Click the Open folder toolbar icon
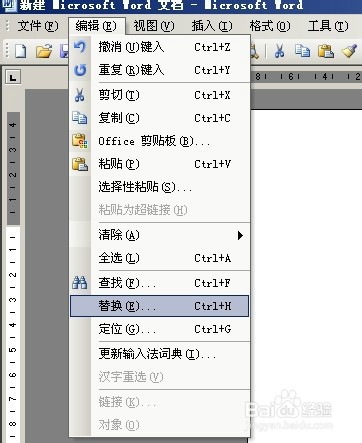The width and height of the screenshot is (362, 443). click(x=44, y=51)
